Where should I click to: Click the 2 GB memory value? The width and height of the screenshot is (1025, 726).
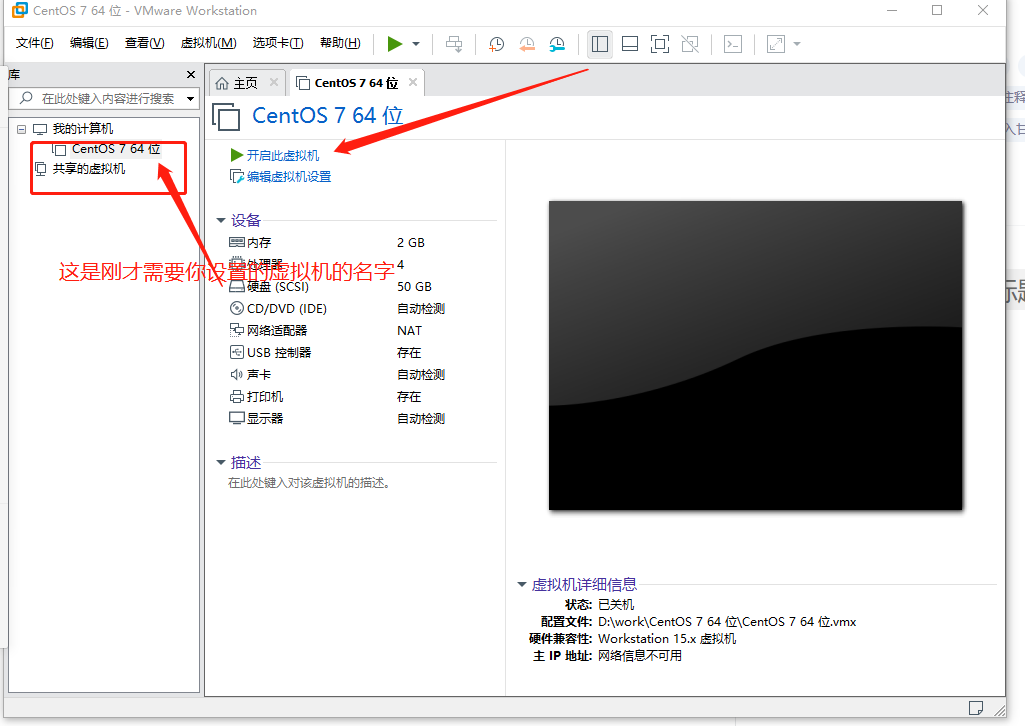point(411,242)
